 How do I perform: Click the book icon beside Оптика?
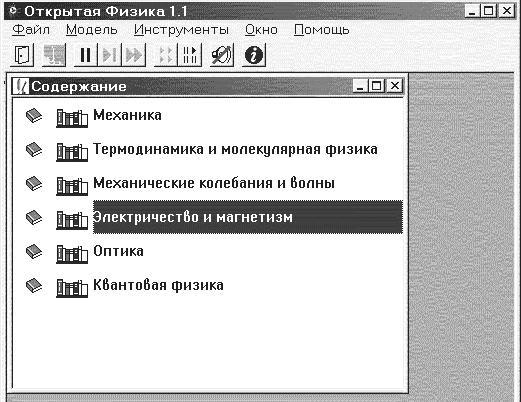(34, 252)
